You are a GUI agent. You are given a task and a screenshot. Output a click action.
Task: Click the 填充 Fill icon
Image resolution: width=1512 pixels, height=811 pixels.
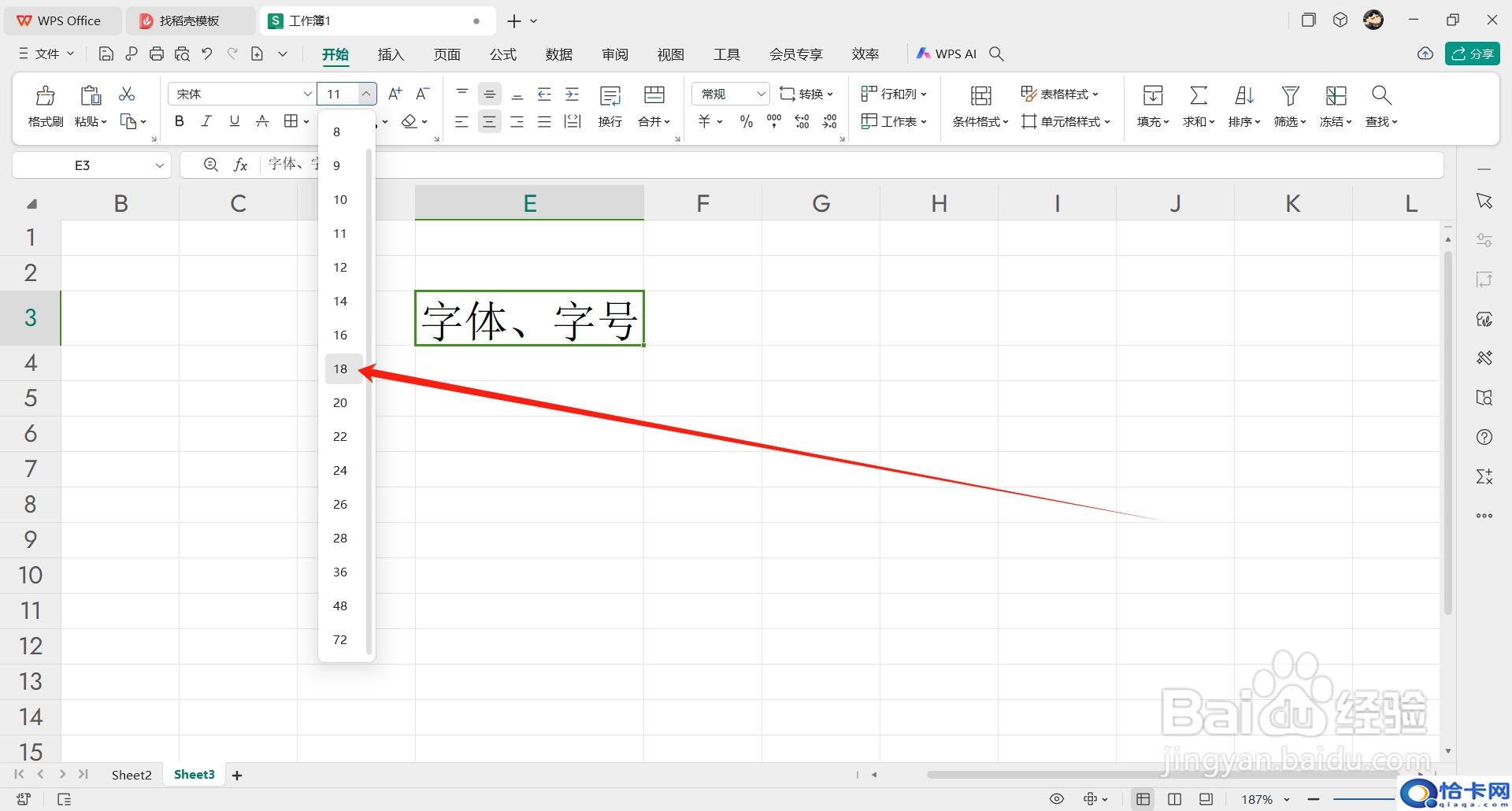1153,95
